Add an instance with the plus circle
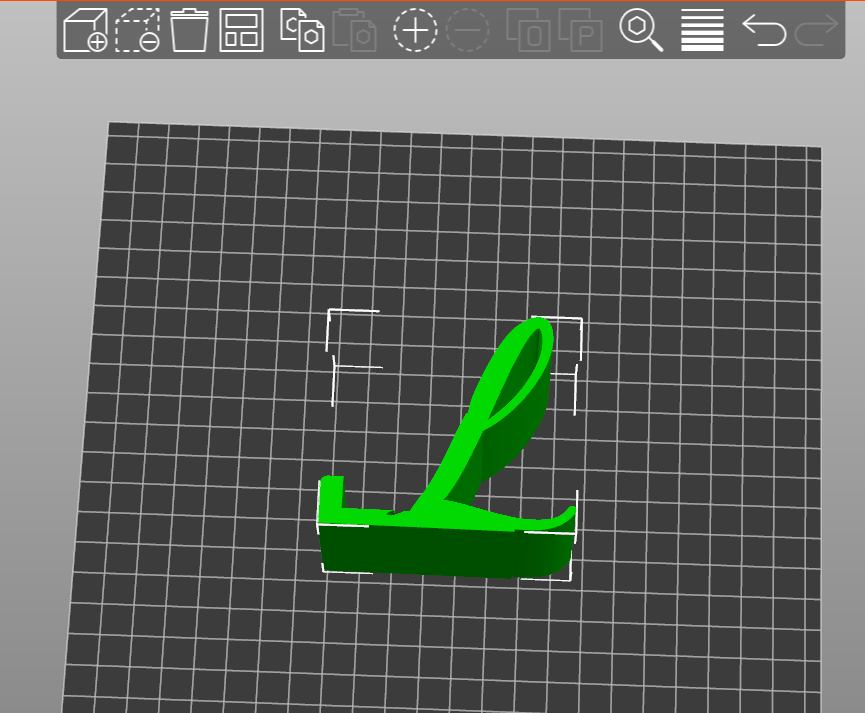Screen dimensions: 865x713 (415, 30)
